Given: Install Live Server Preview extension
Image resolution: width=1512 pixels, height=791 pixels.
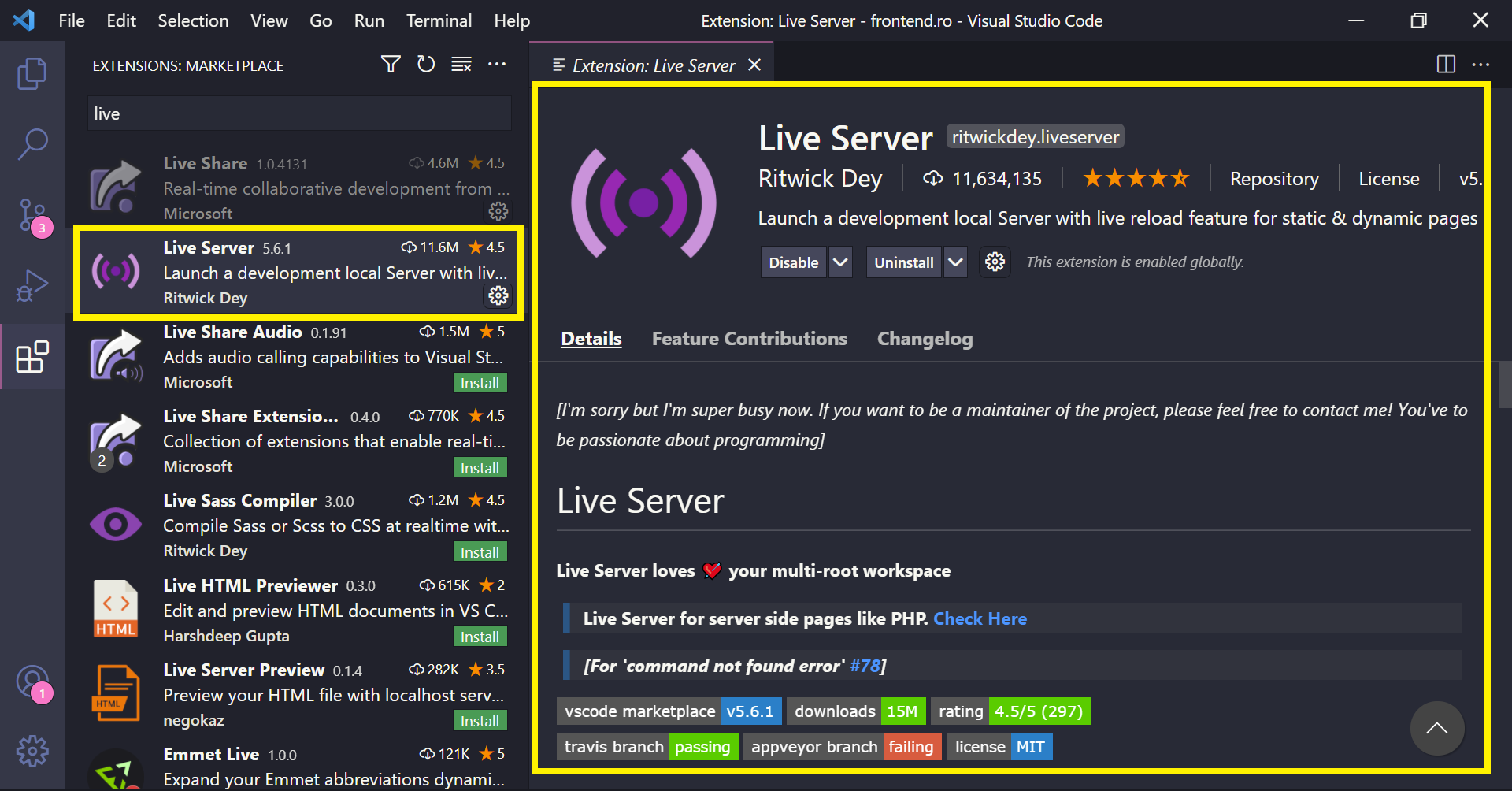Looking at the screenshot, I should click(480, 721).
